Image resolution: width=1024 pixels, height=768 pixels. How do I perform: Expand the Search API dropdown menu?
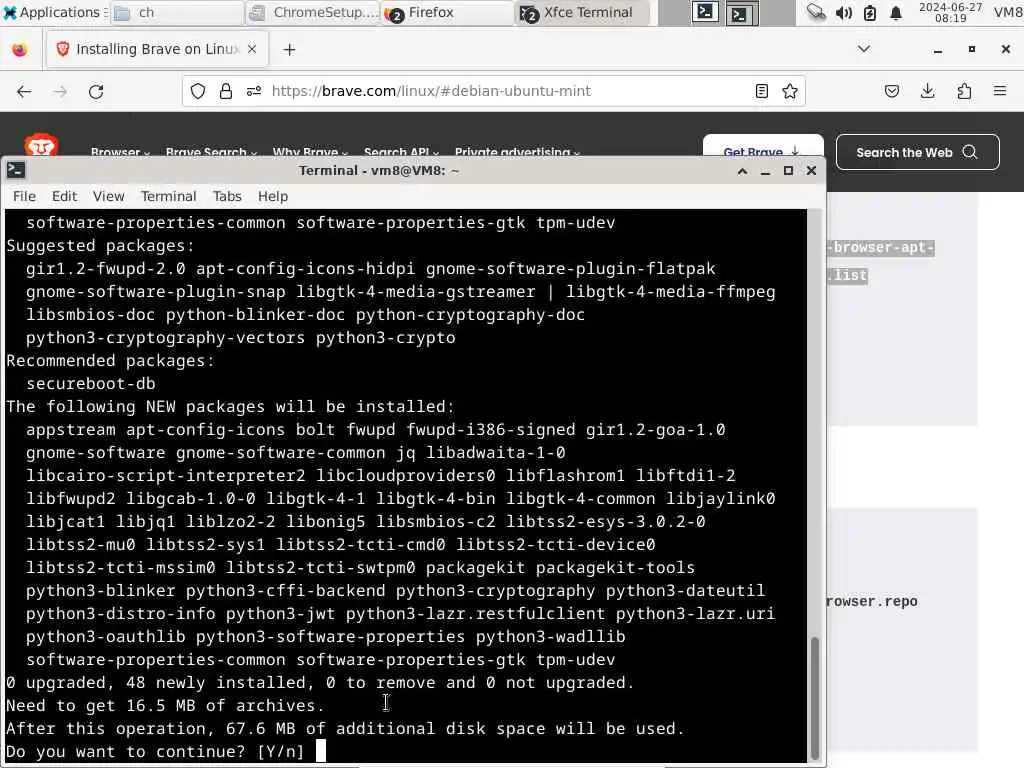[401, 152]
